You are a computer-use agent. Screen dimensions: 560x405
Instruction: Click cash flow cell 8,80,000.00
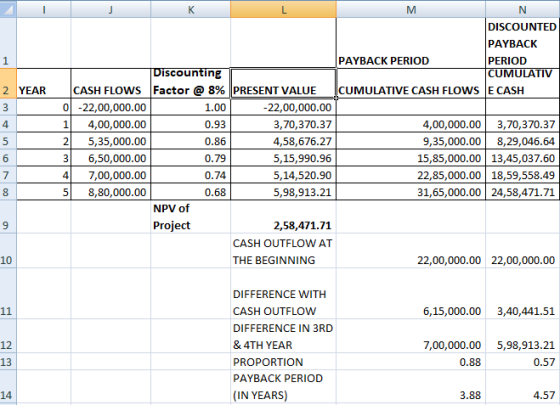tap(111, 192)
